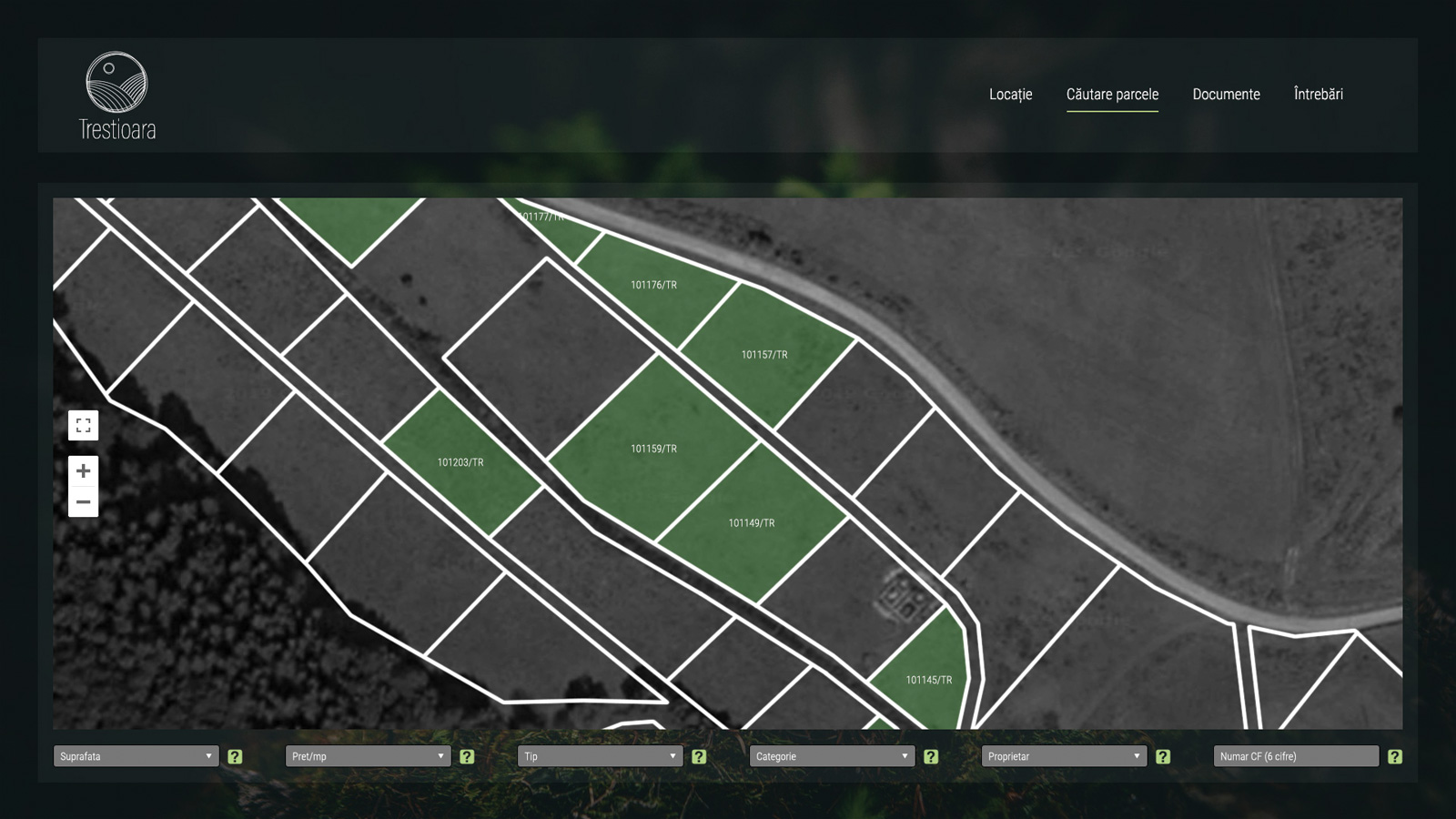Image resolution: width=1456 pixels, height=819 pixels.
Task: Open the Documente menu item
Action: (1226, 94)
